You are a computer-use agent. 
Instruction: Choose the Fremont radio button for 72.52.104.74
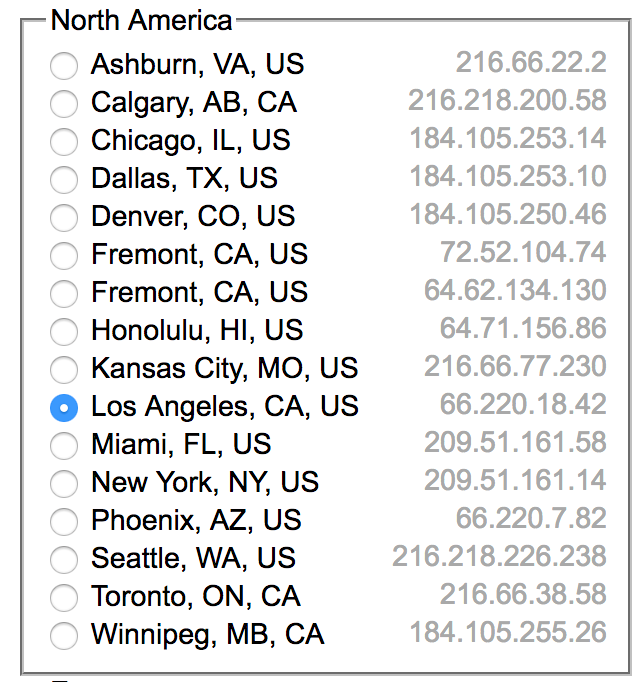(64, 256)
